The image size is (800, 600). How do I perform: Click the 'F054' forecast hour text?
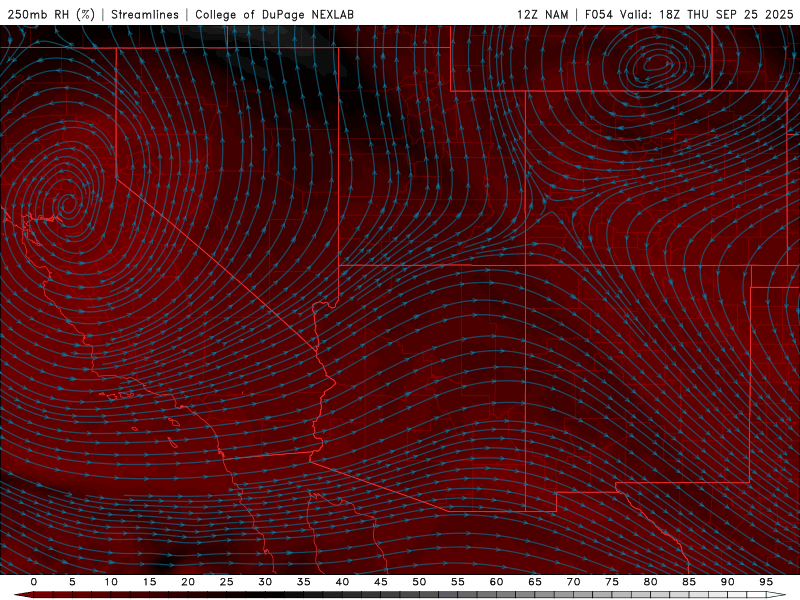tap(599, 15)
